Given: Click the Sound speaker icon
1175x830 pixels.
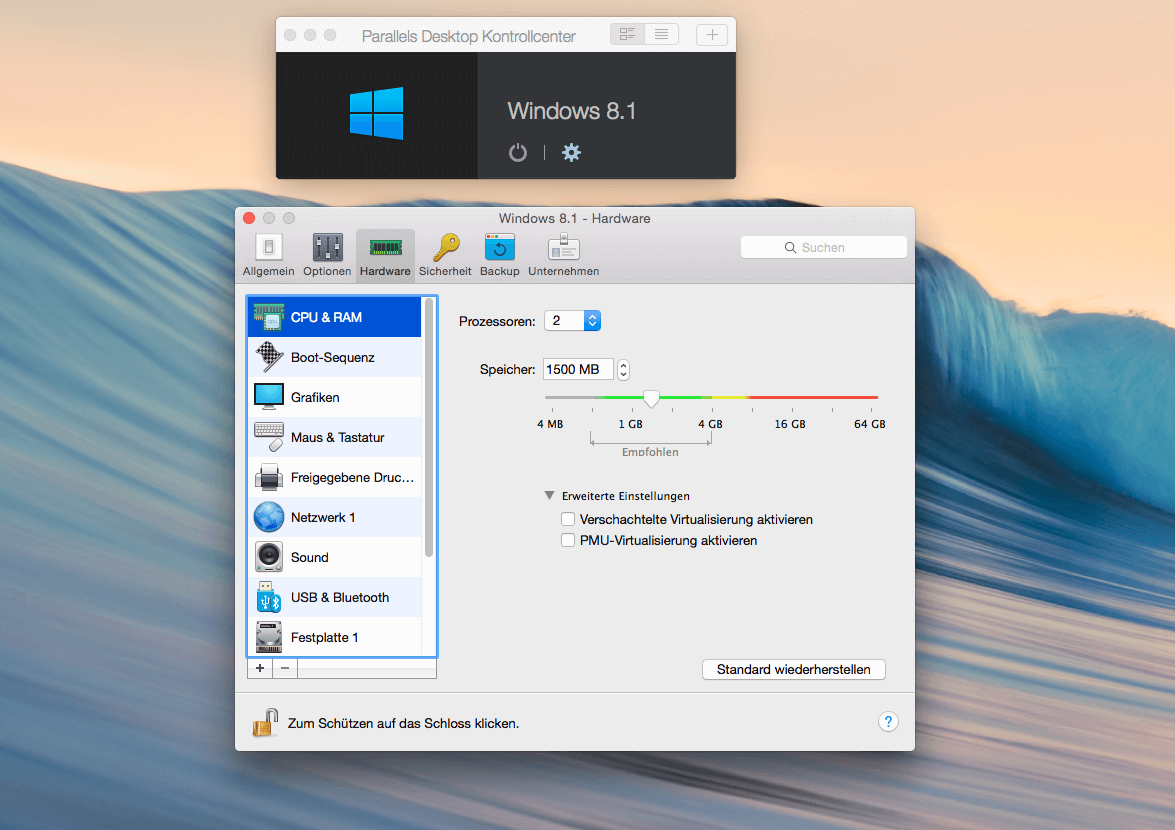Looking at the screenshot, I should click(x=268, y=557).
